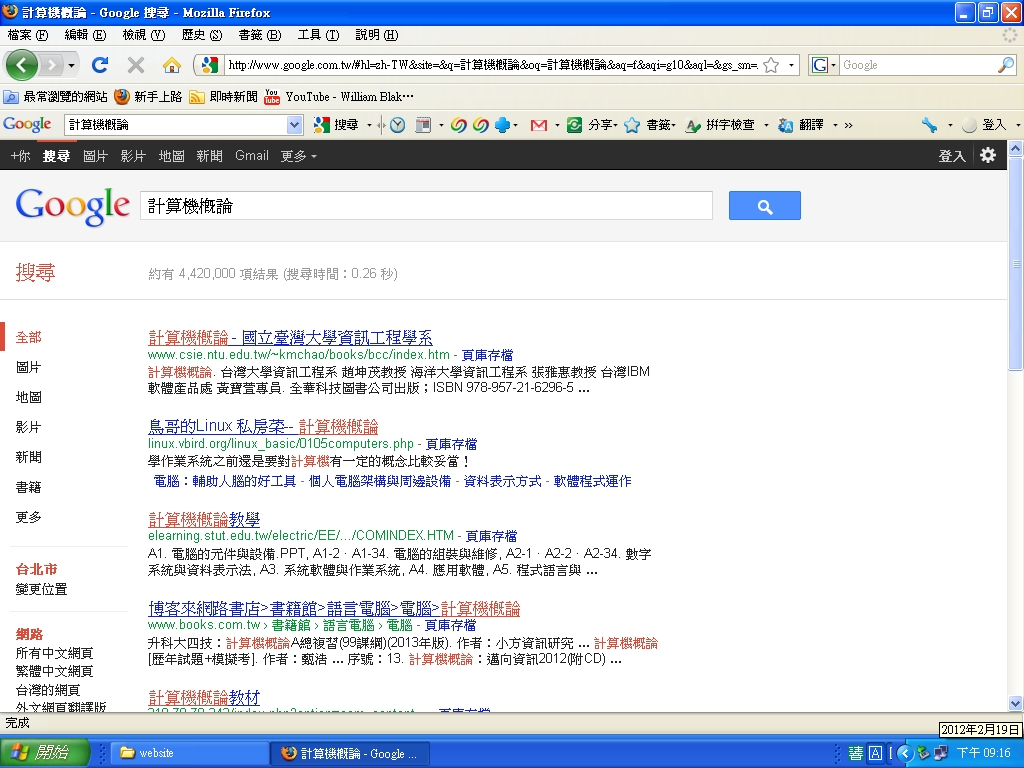Click the first red-green swirl toolbar icon
The width and height of the screenshot is (1024, 768).
click(x=458, y=125)
